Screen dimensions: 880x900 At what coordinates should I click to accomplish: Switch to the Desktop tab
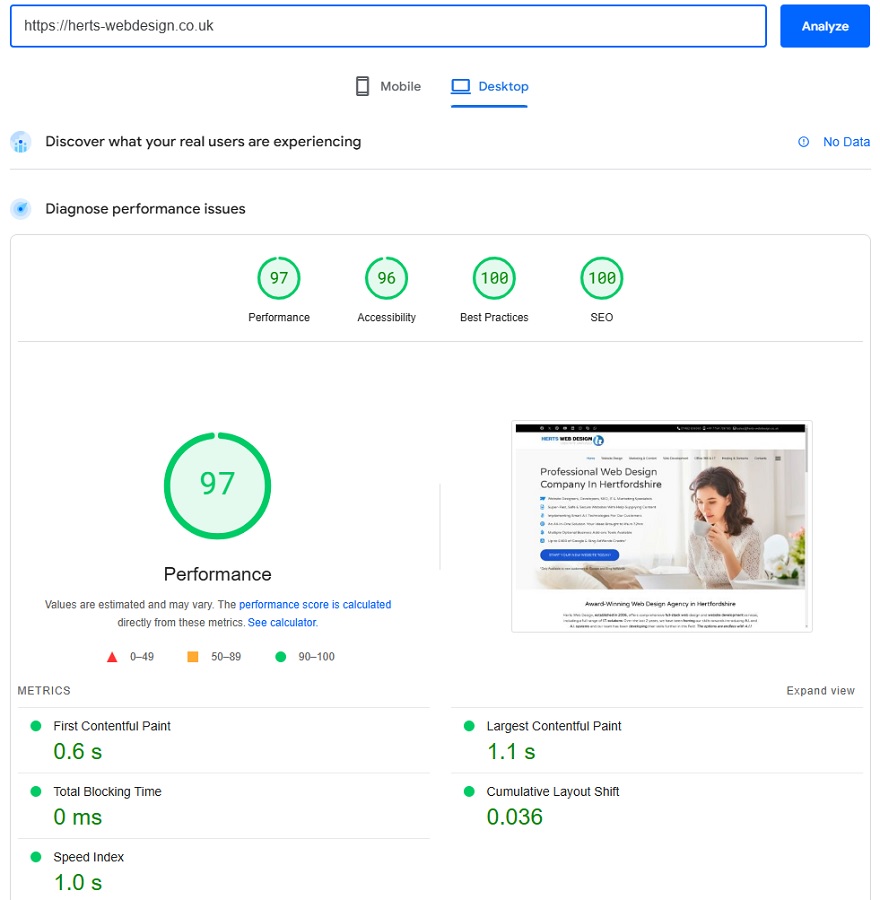click(x=489, y=86)
